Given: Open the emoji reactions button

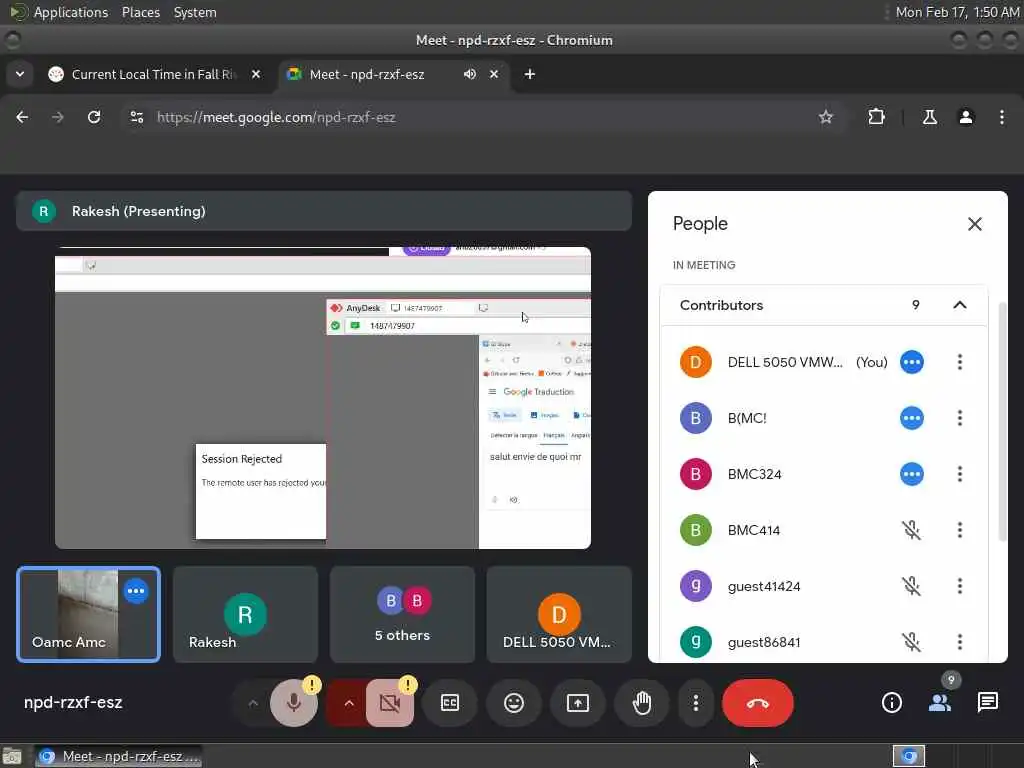Looking at the screenshot, I should tap(514, 703).
